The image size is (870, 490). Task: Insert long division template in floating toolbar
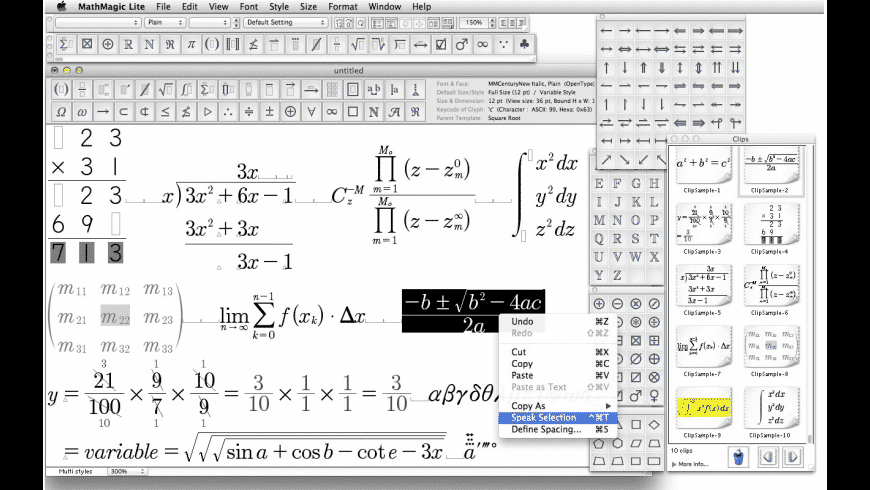click(399, 44)
